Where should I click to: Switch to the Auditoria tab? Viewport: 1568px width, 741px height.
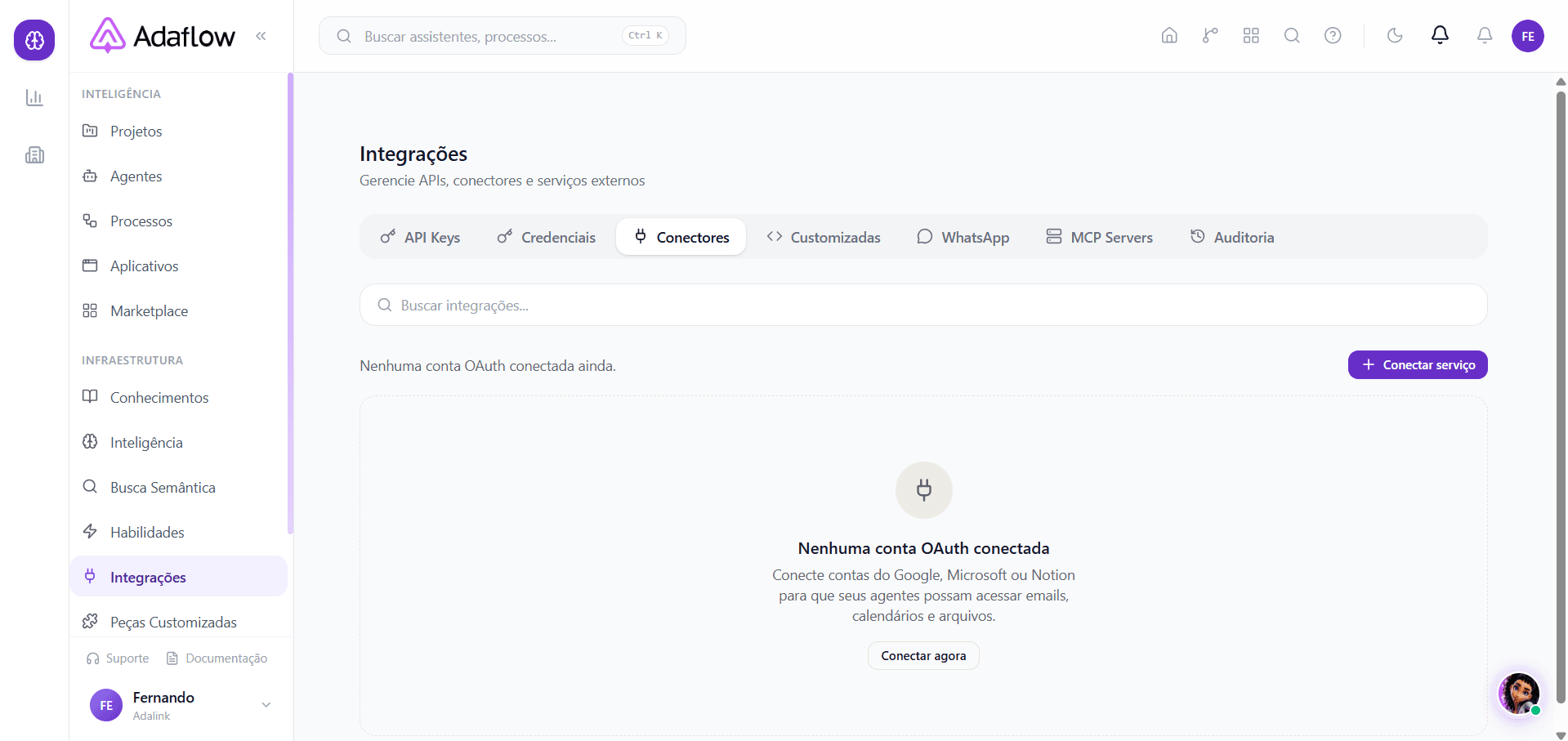coord(1232,237)
